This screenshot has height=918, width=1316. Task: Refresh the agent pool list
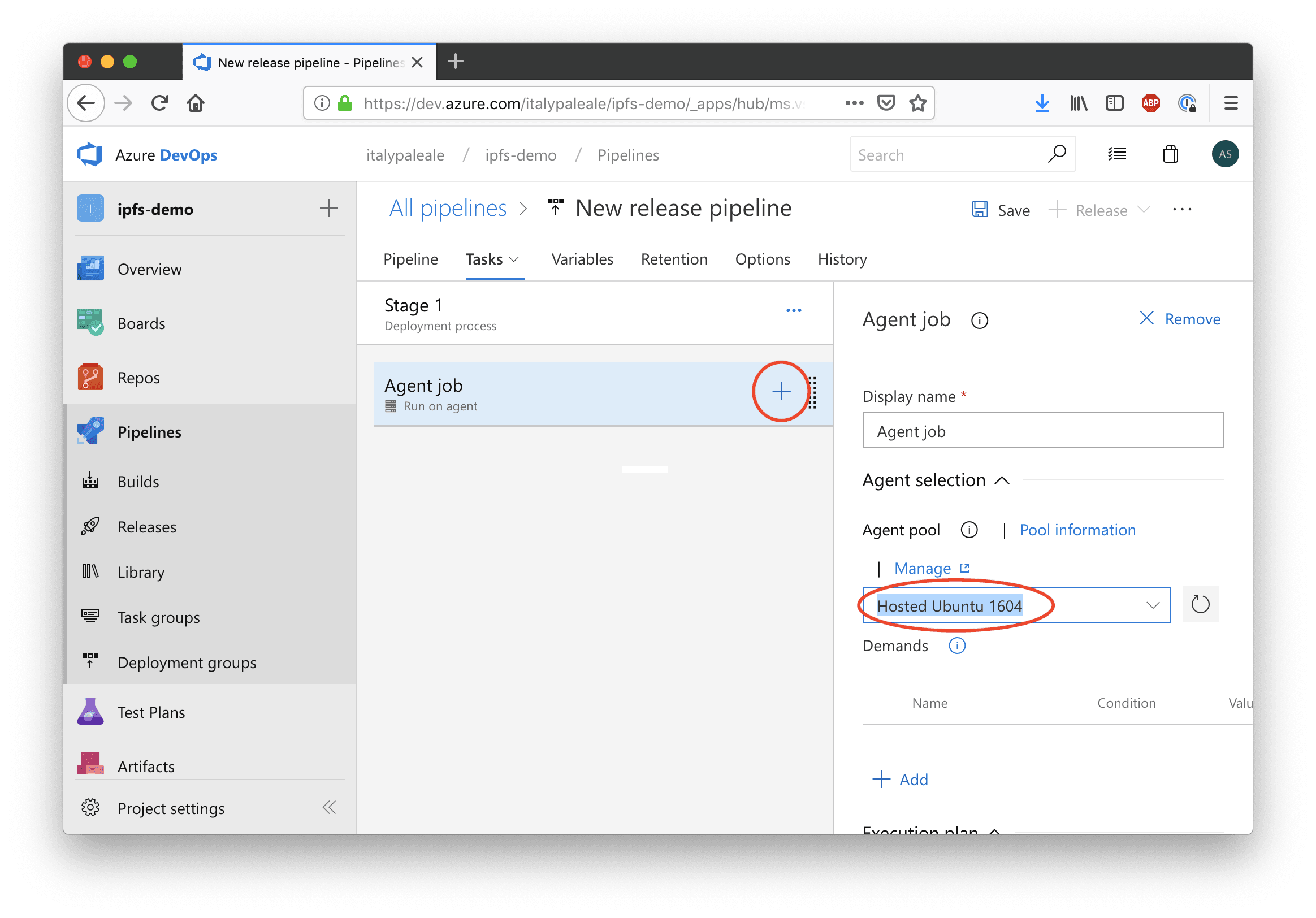(1200, 605)
